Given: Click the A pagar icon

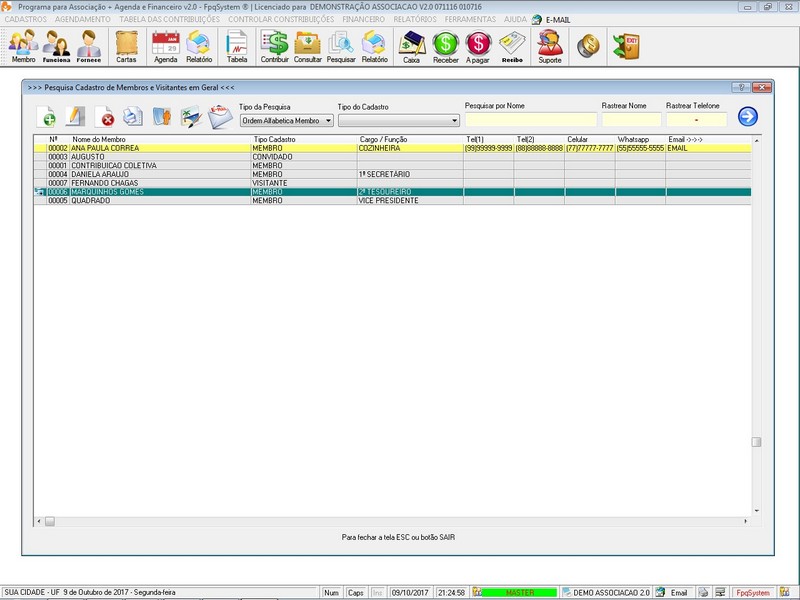Looking at the screenshot, I should [479, 46].
